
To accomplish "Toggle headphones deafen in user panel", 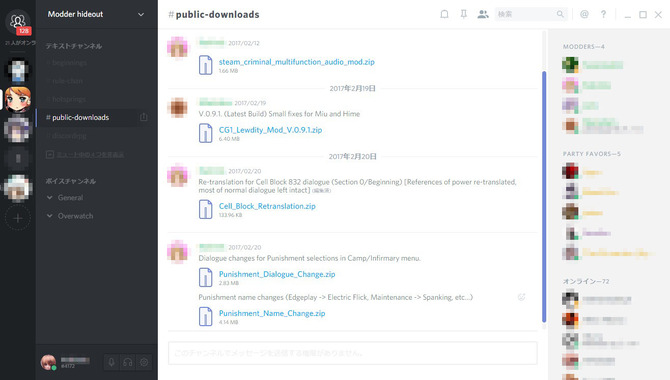I will [x=127, y=362].
